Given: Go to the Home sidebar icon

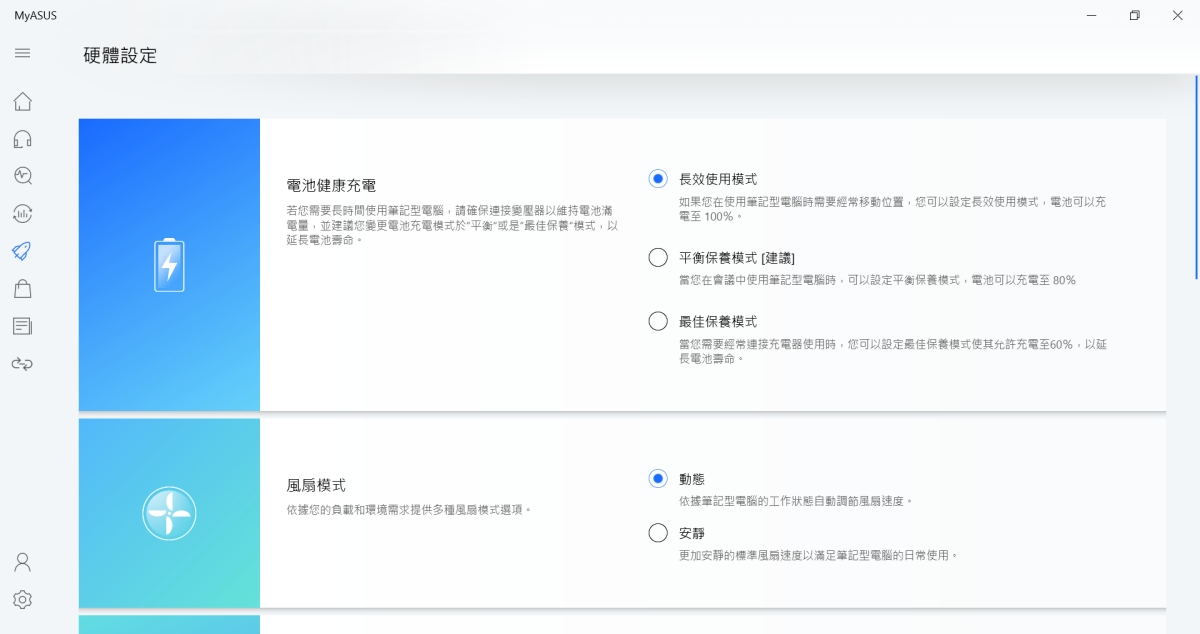Looking at the screenshot, I should coord(22,101).
